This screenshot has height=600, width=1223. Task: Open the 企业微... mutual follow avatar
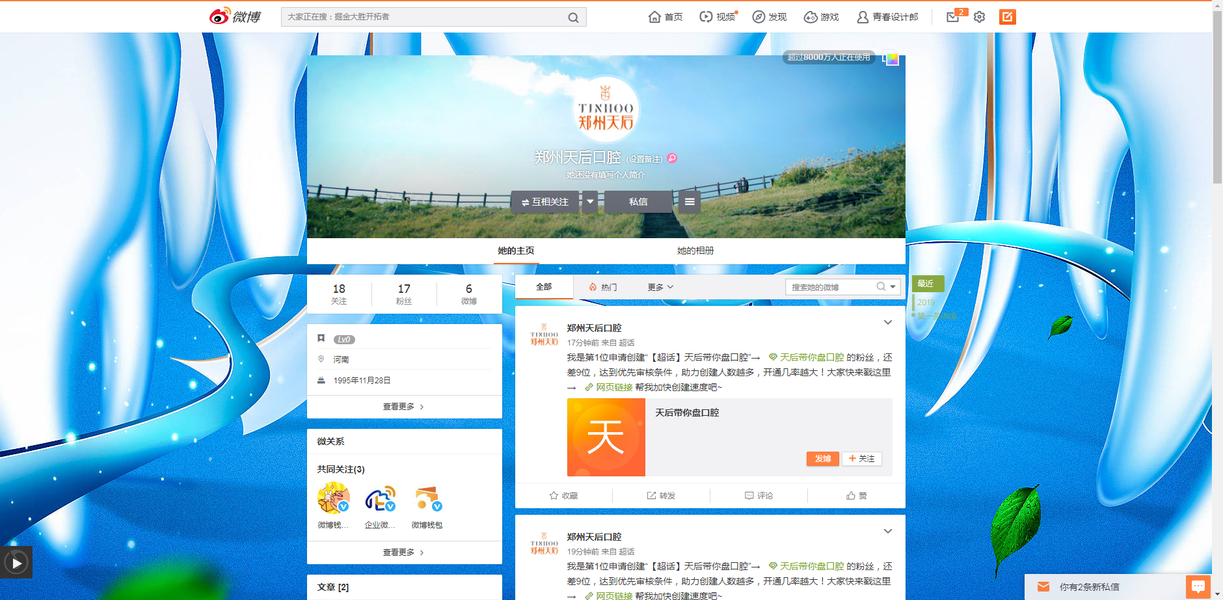click(380, 498)
